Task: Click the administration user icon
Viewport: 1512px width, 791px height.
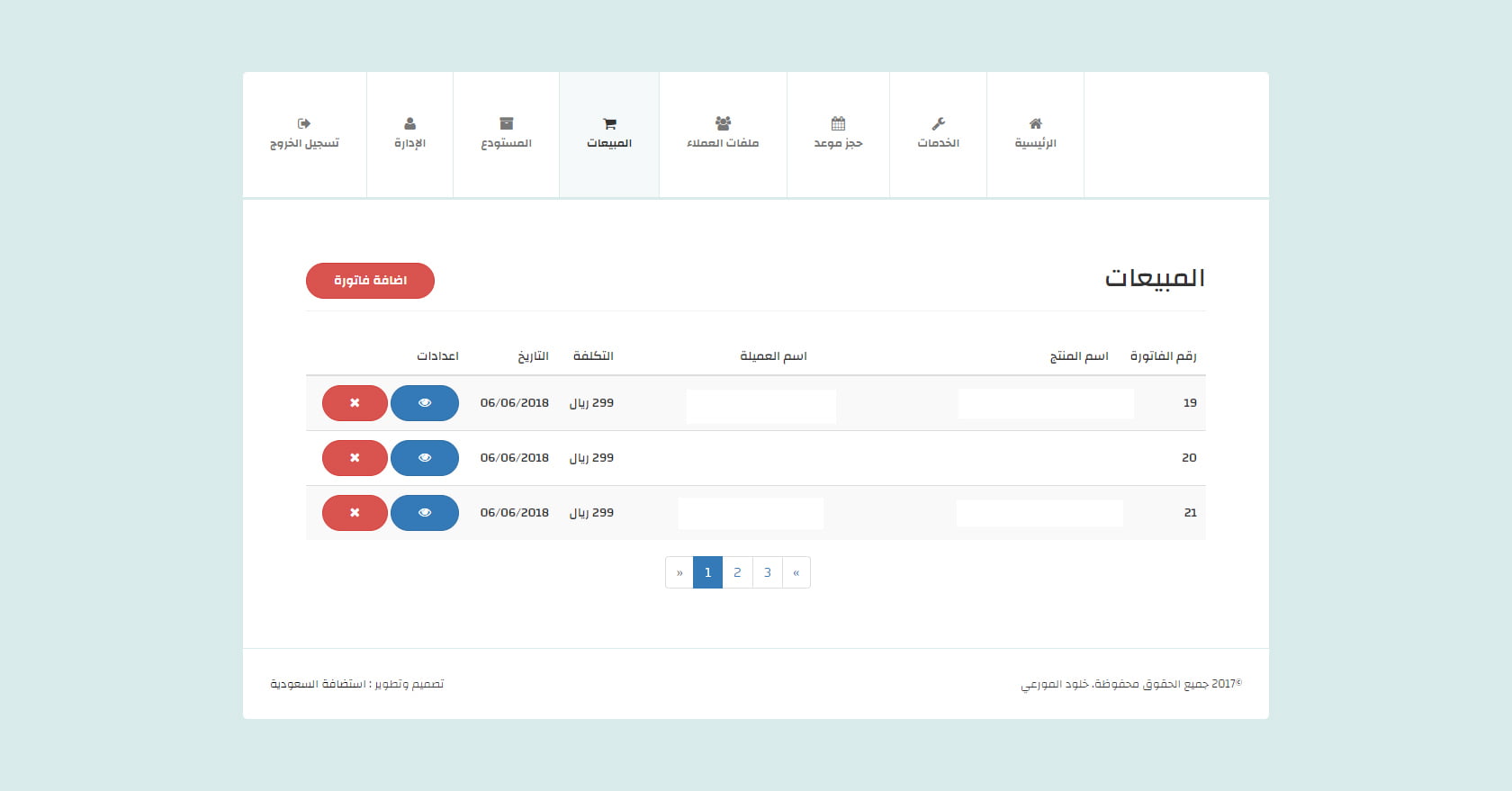Action: pyautogui.click(x=409, y=123)
